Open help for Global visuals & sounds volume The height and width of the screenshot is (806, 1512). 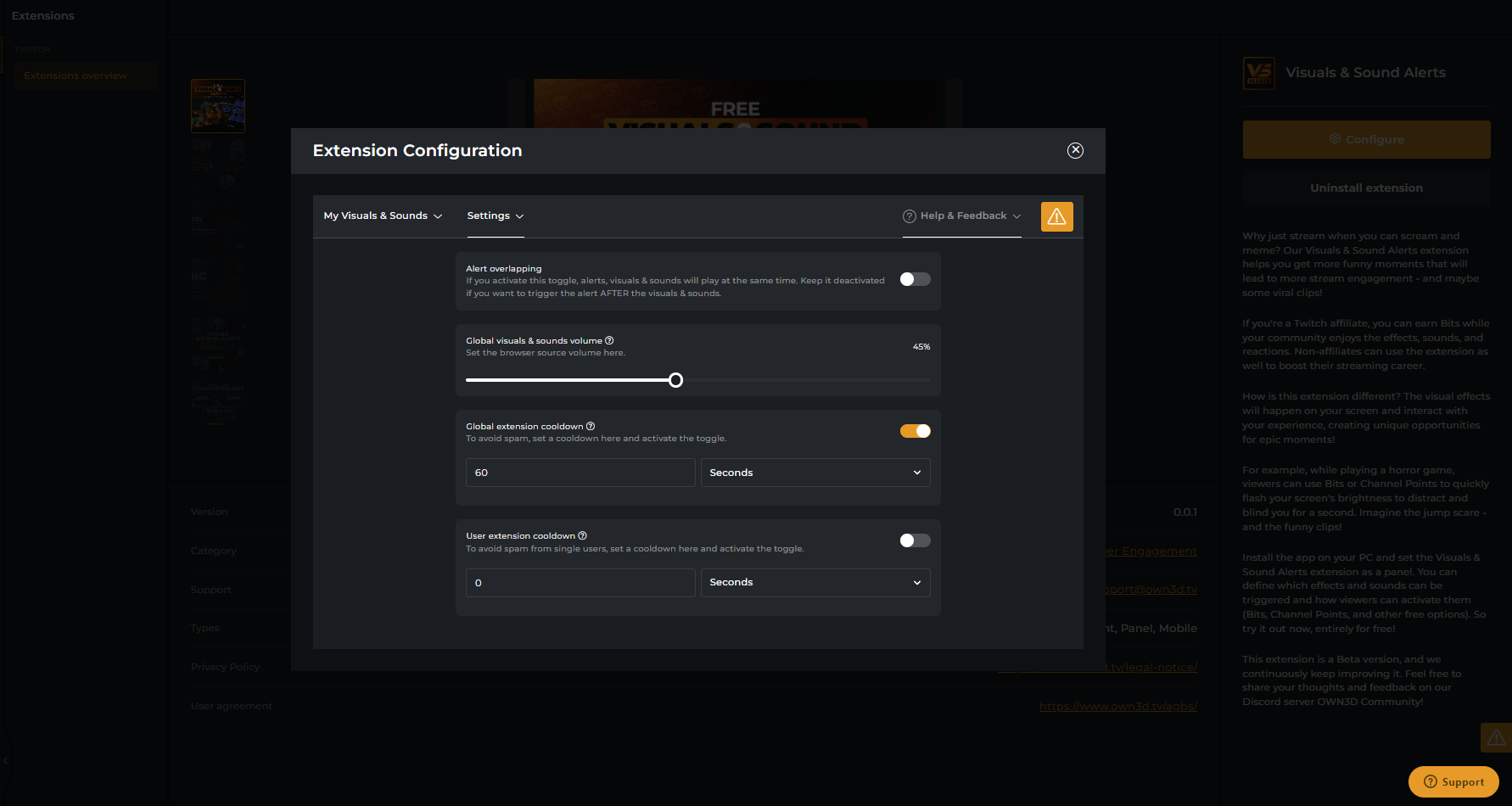(609, 340)
